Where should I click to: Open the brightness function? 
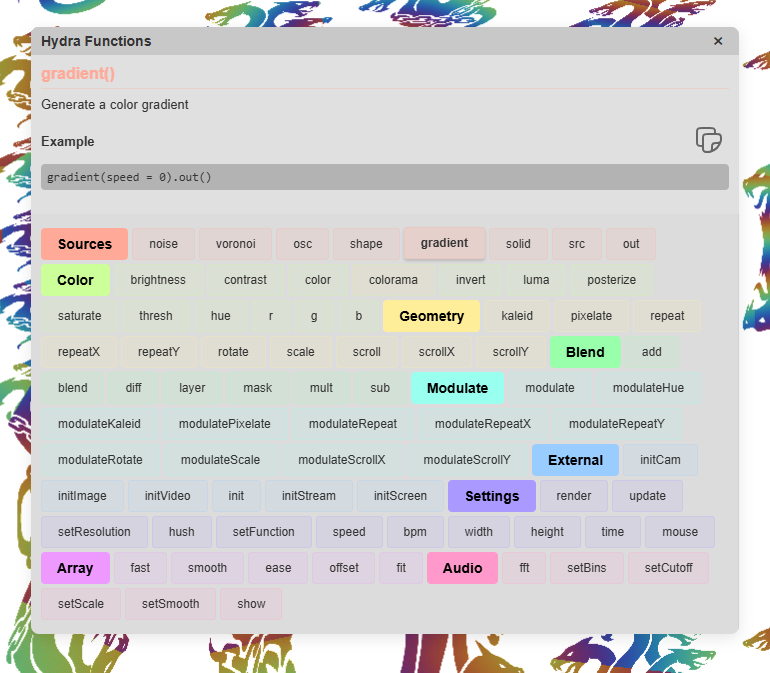coord(158,280)
